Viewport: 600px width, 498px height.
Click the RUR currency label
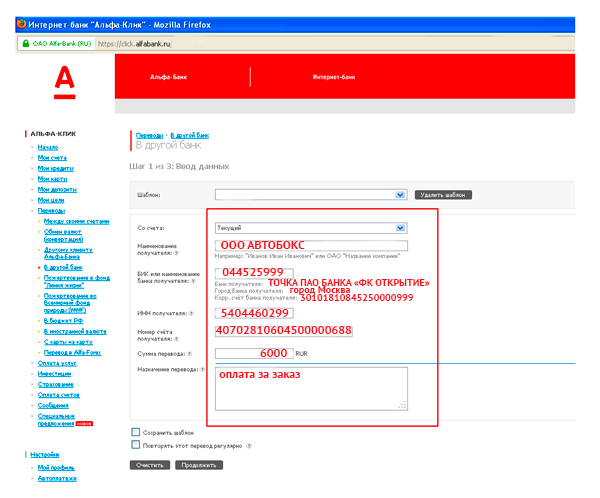(301, 354)
